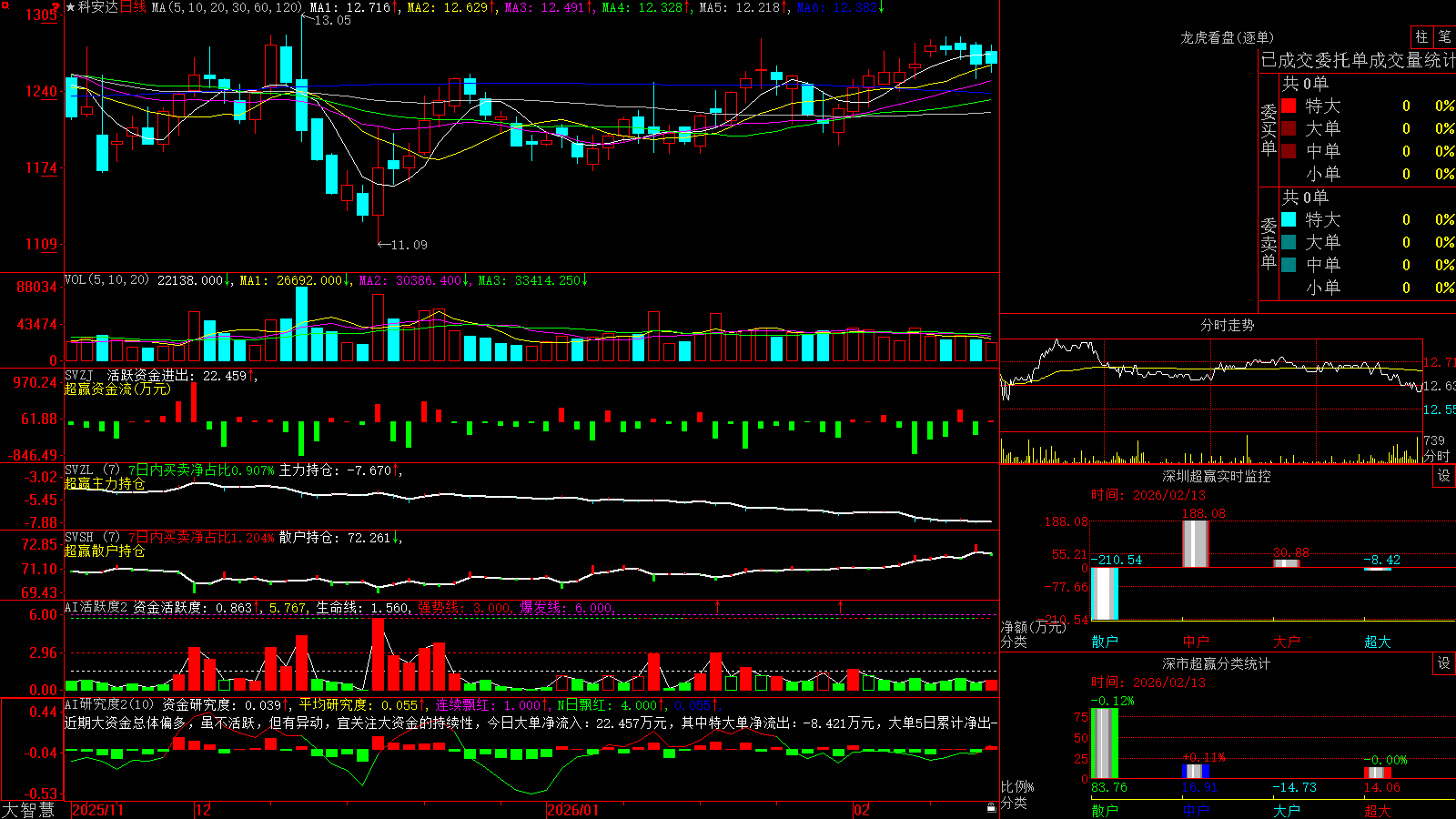
Task: Click the 分时走势 panel title
Action: 1227,325
